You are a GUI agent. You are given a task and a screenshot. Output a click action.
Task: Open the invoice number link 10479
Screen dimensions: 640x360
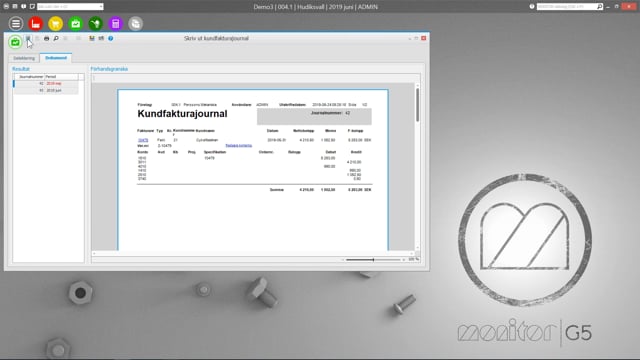143,140
